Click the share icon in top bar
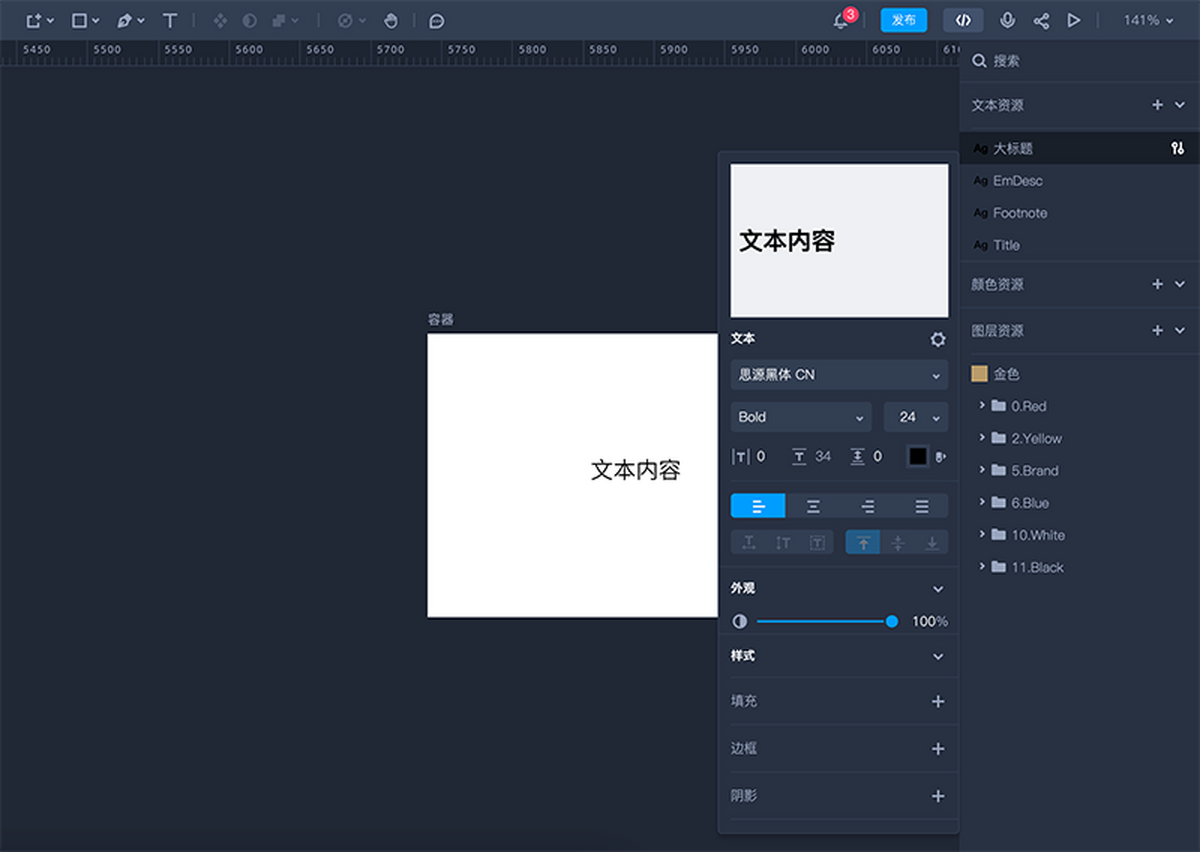 point(1041,20)
